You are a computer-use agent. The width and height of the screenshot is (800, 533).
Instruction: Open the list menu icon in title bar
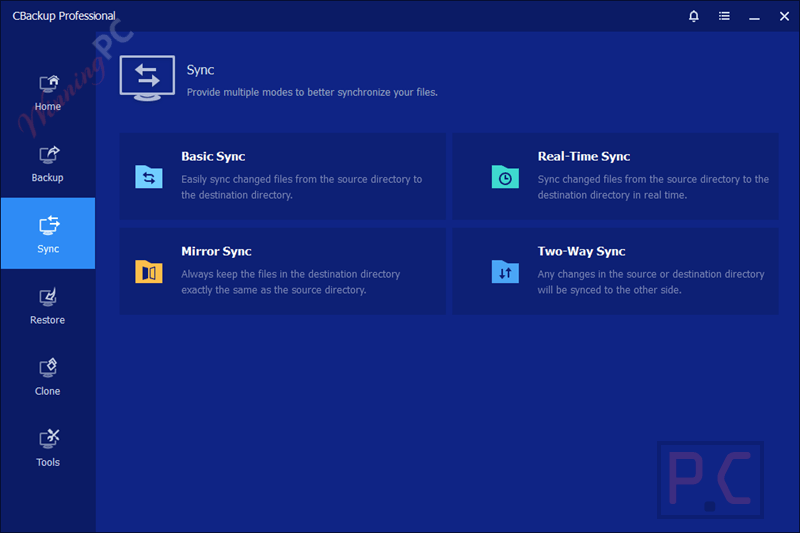pyautogui.click(x=724, y=16)
